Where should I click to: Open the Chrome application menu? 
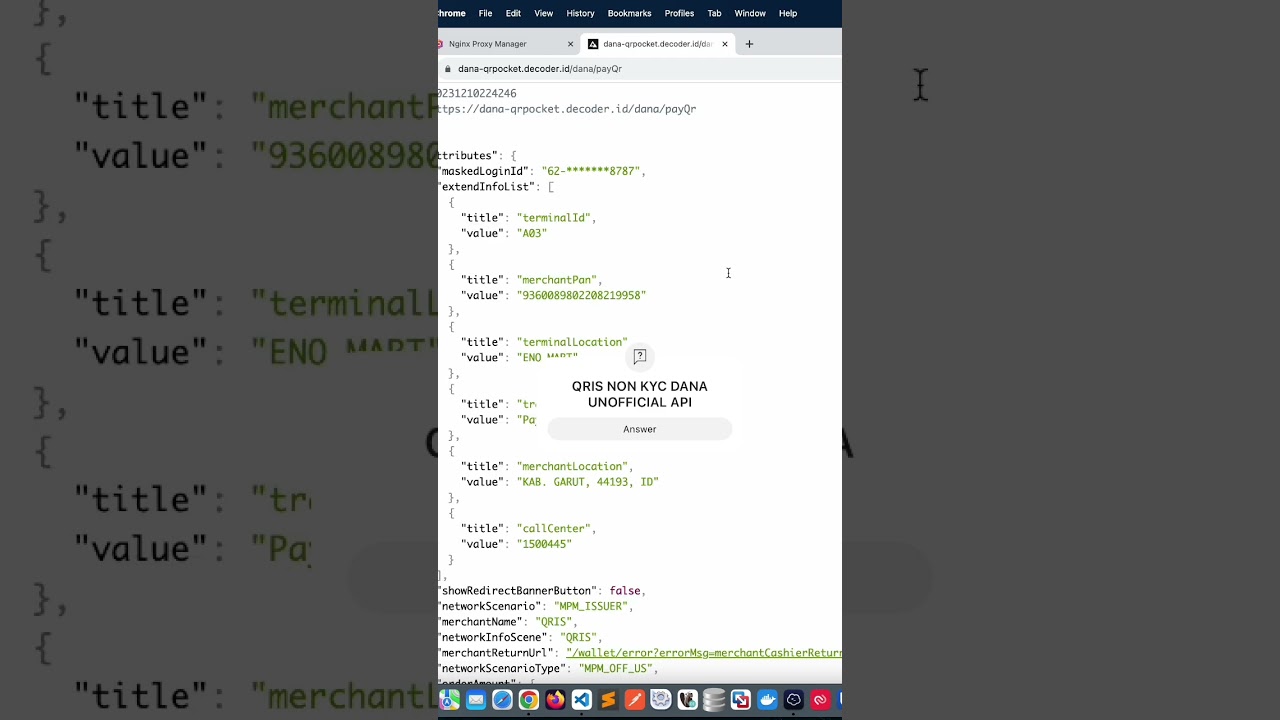click(452, 13)
